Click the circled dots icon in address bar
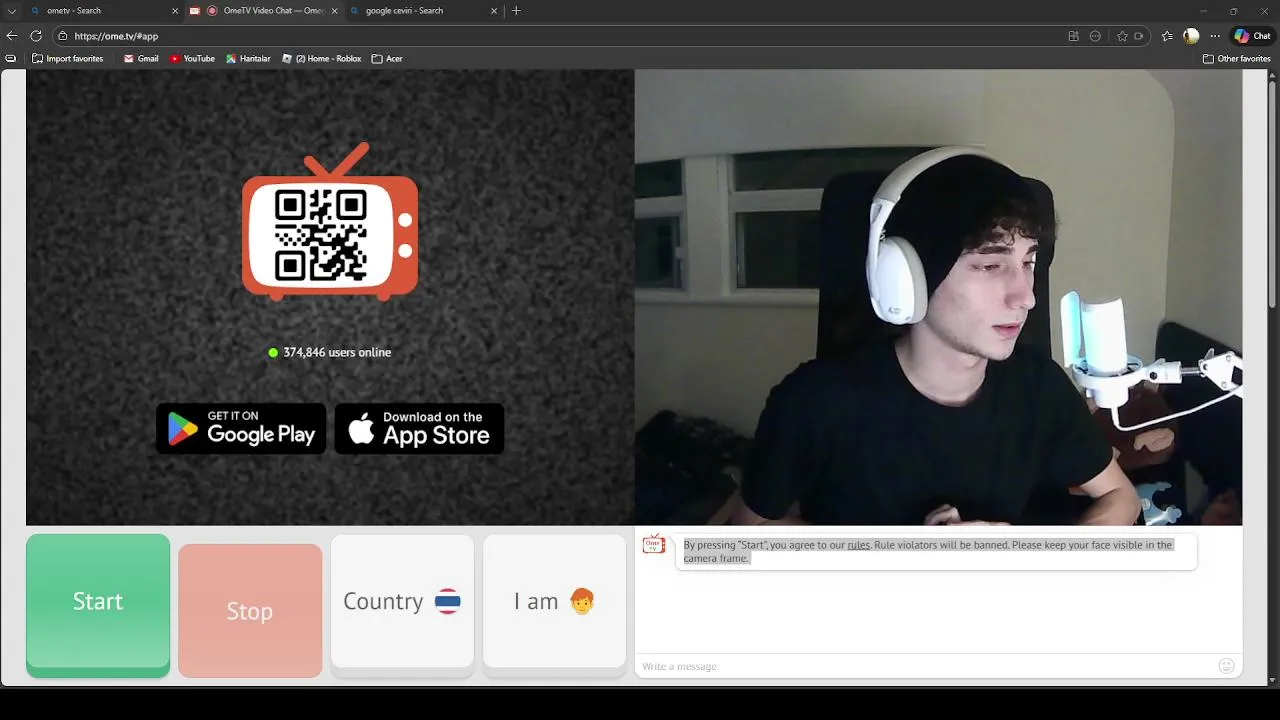 click(x=1095, y=36)
